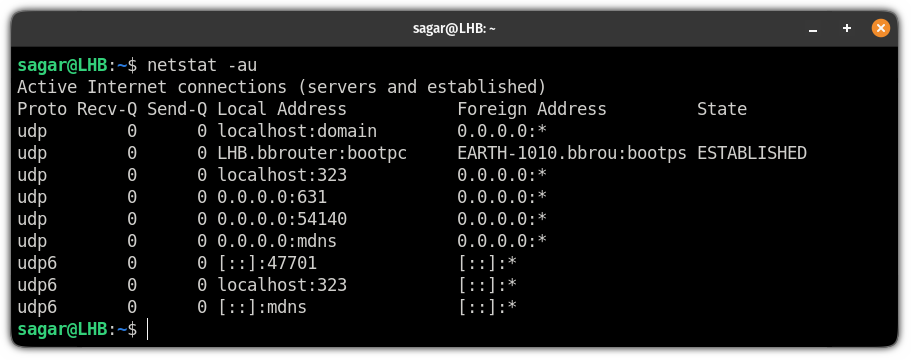The image size is (911, 360).
Task: Click 'udp6' proto of the [::]:mdns row
Action: pos(37,307)
